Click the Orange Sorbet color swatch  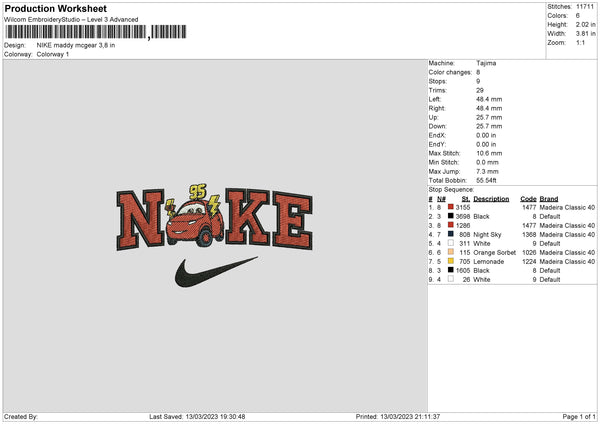pyautogui.click(x=451, y=252)
